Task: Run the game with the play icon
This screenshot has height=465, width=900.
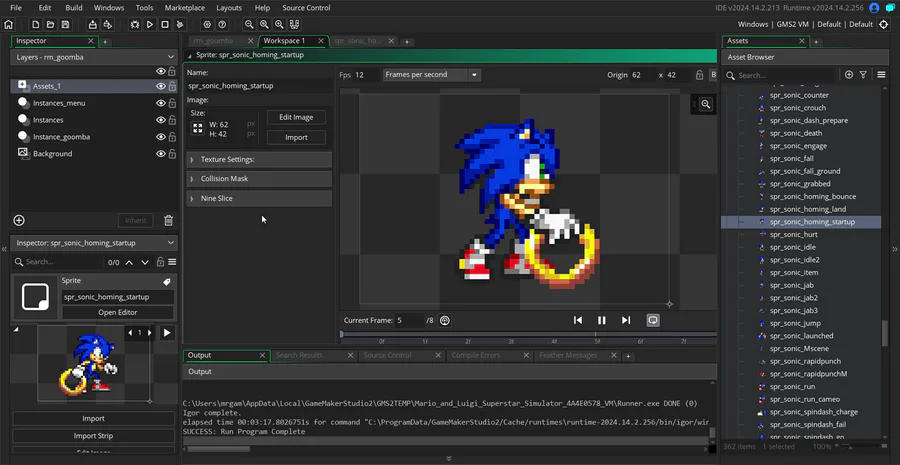Action: click(x=150, y=25)
